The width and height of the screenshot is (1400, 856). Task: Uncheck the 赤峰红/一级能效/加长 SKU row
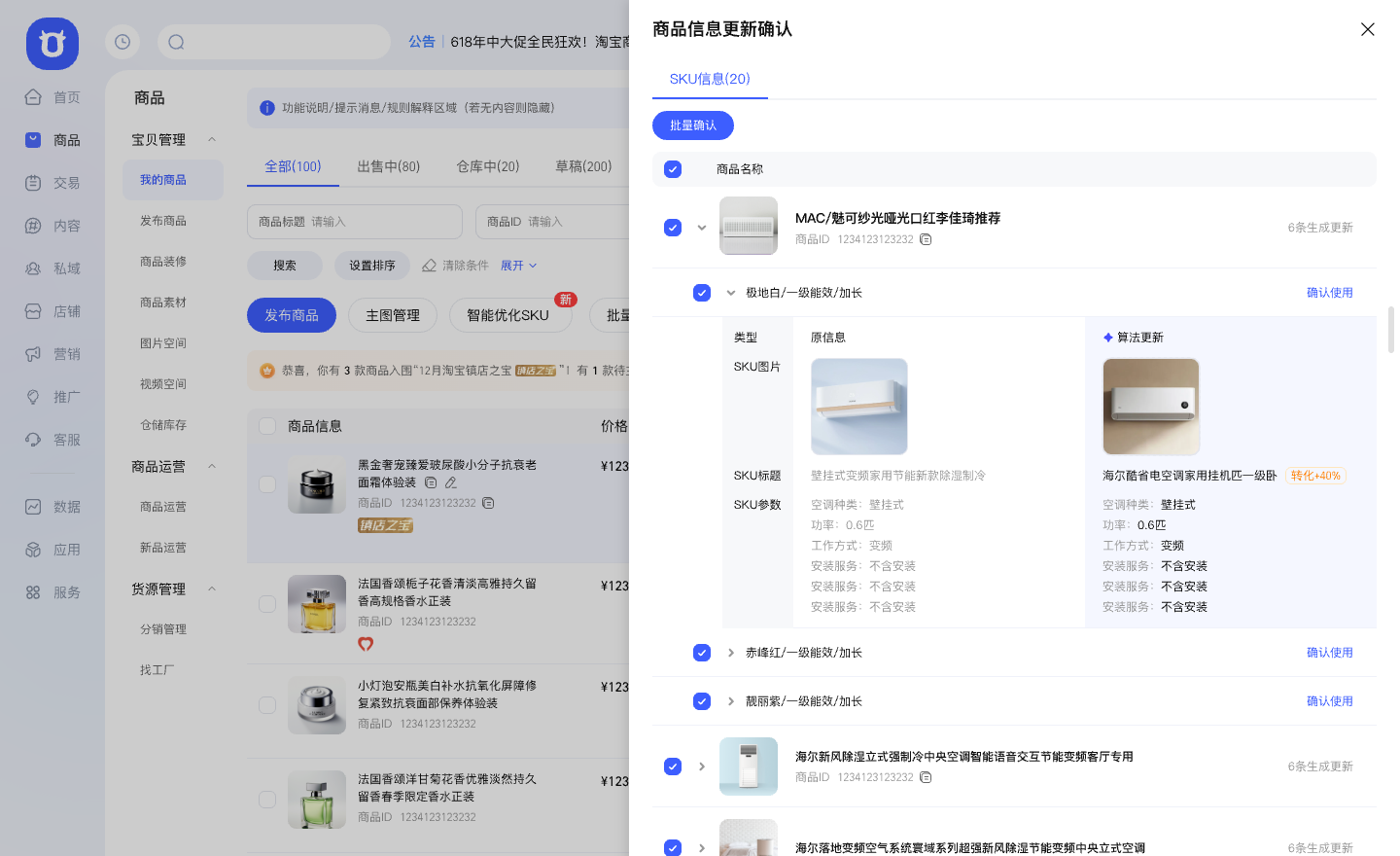point(702,653)
